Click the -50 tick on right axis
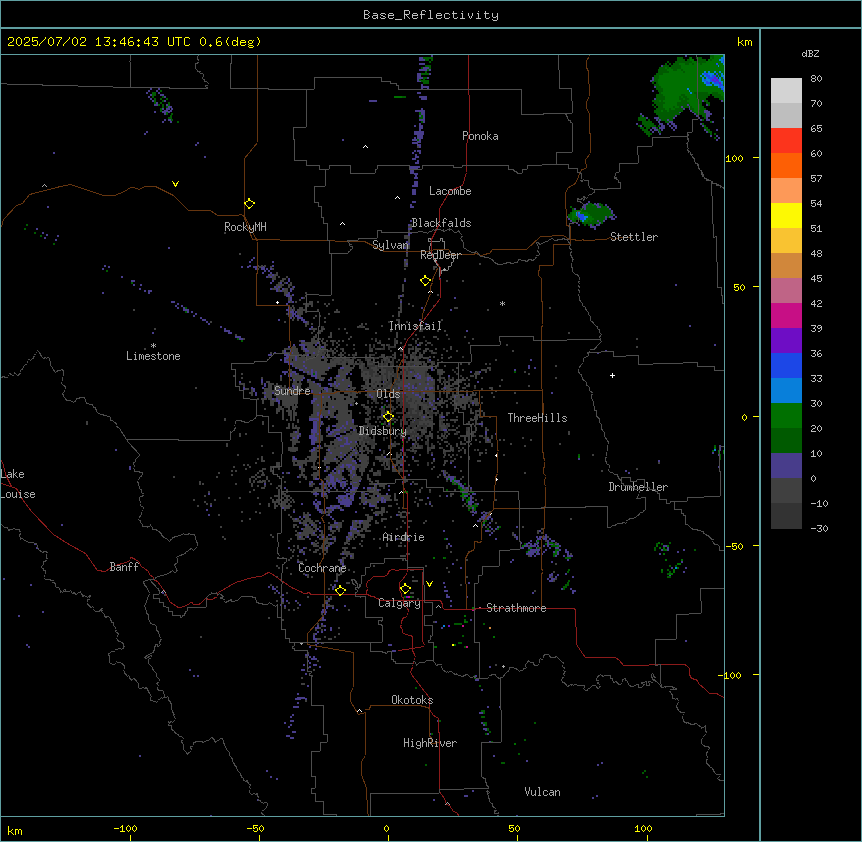Image resolution: width=862 pixels, height=842 pixels. pyautogui.click(x=734, y=546)
